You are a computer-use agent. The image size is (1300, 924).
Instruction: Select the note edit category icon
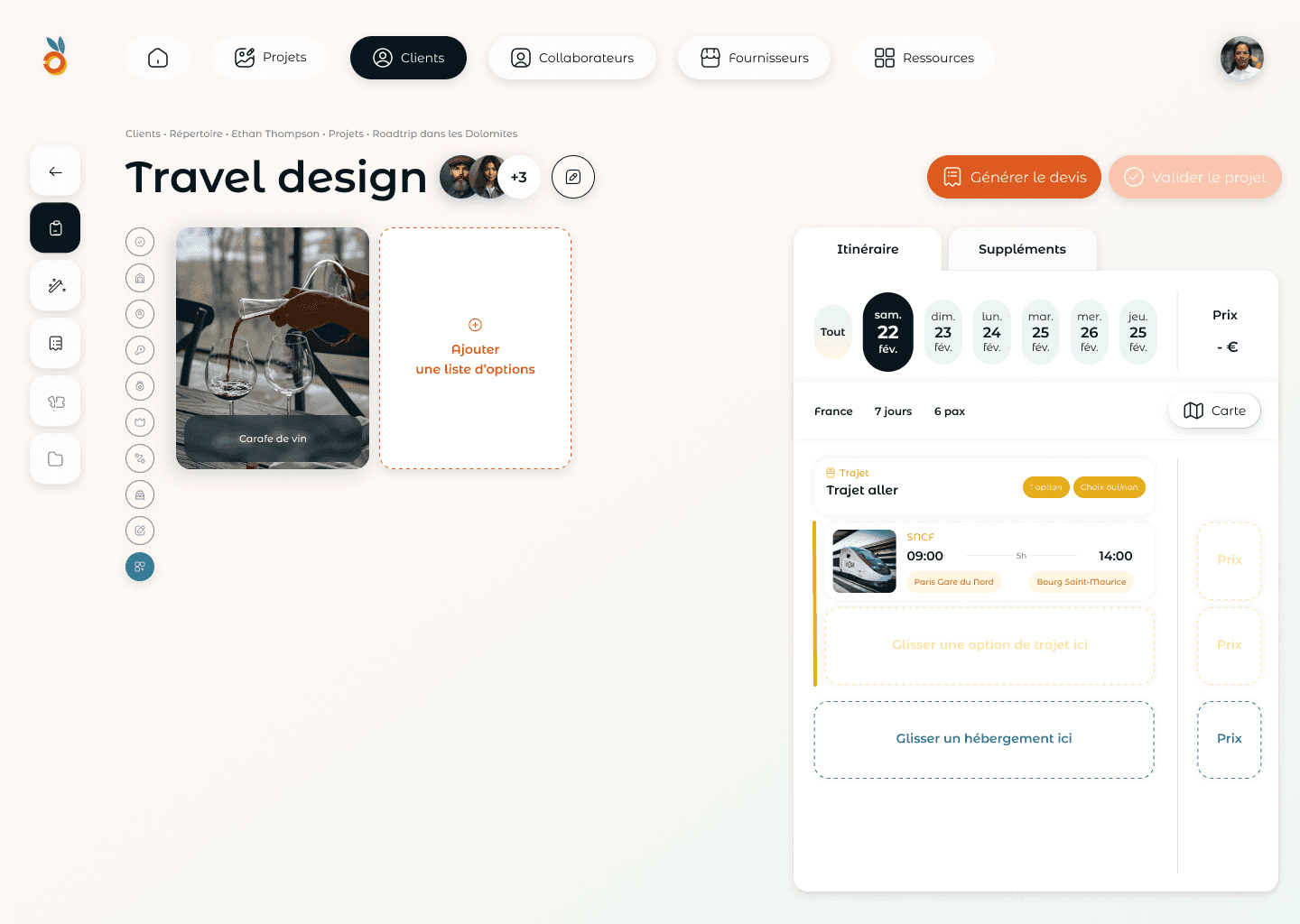pyautogui.click(x=140, y=531)
